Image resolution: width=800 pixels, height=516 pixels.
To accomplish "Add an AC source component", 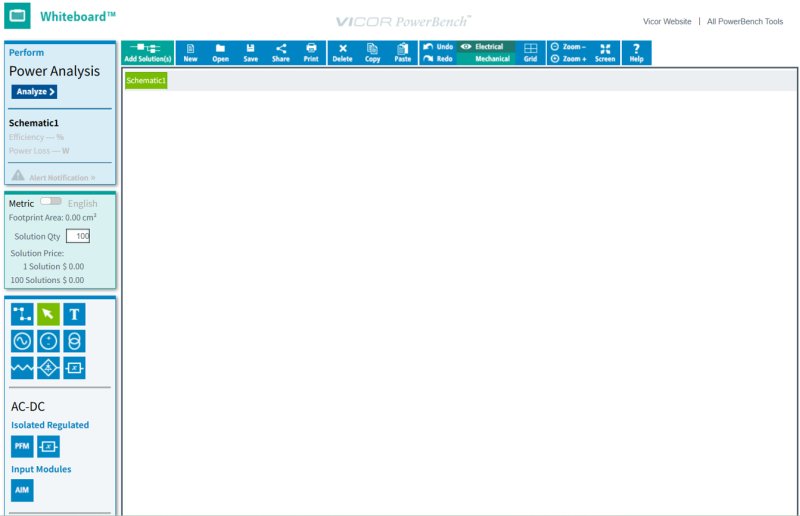I will (x=22, y=341).
